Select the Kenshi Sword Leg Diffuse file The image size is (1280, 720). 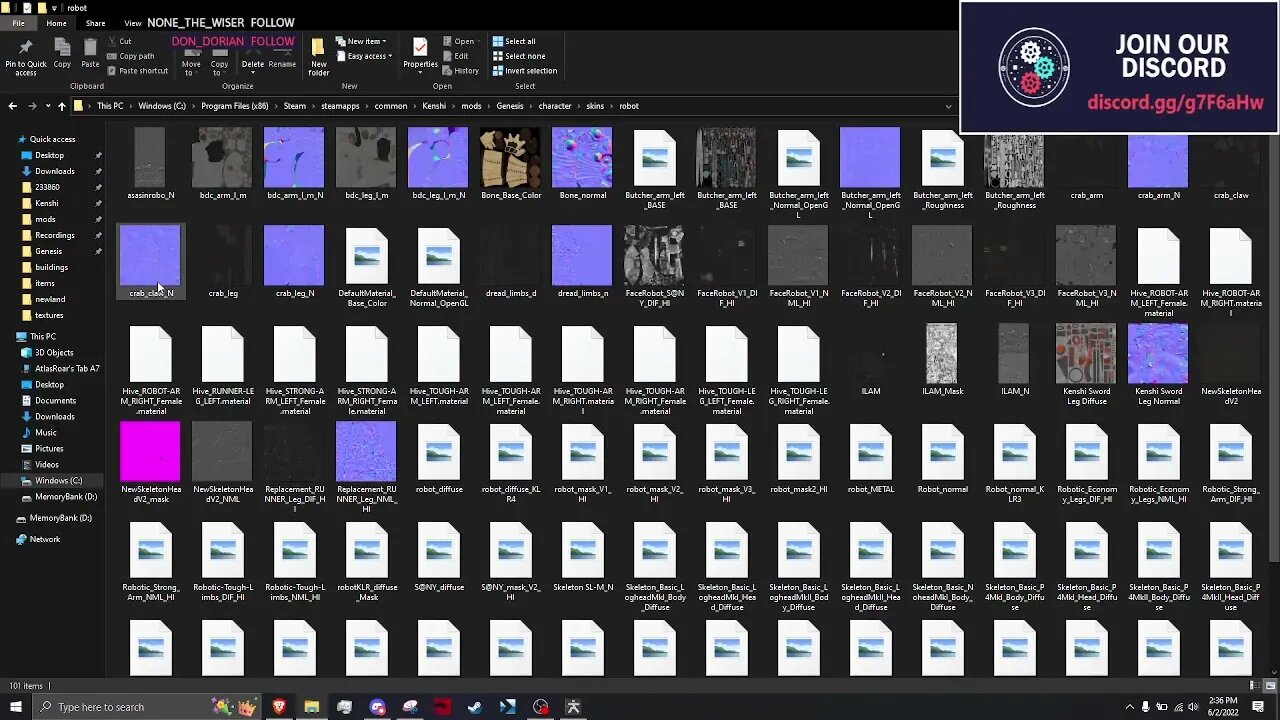click(1086, 365)
